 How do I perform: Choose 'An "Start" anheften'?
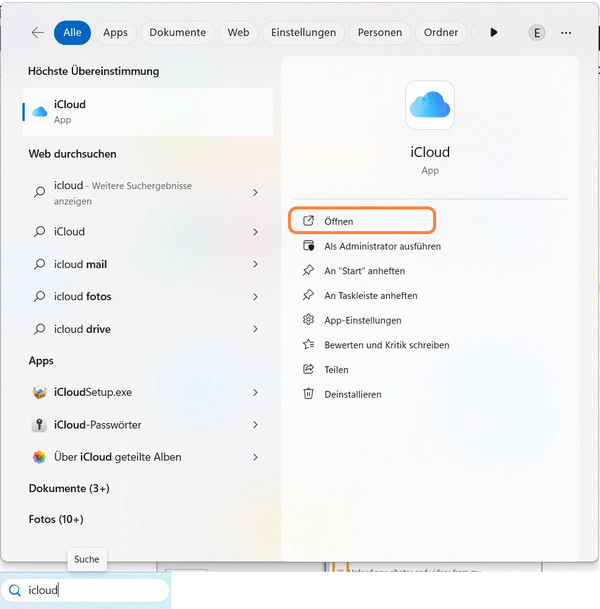tap(365, 271)
